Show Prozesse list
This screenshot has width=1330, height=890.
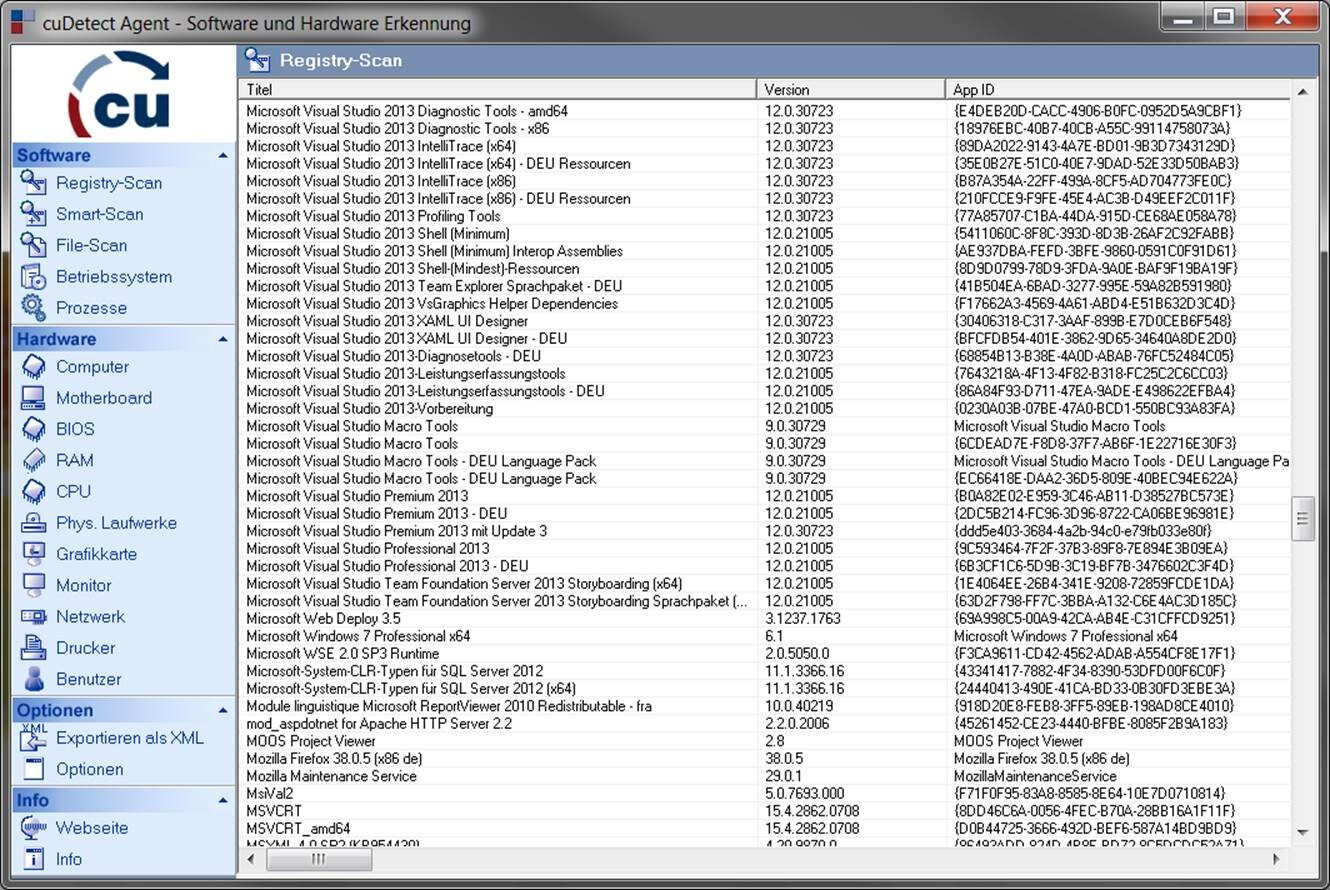point(91,308)
